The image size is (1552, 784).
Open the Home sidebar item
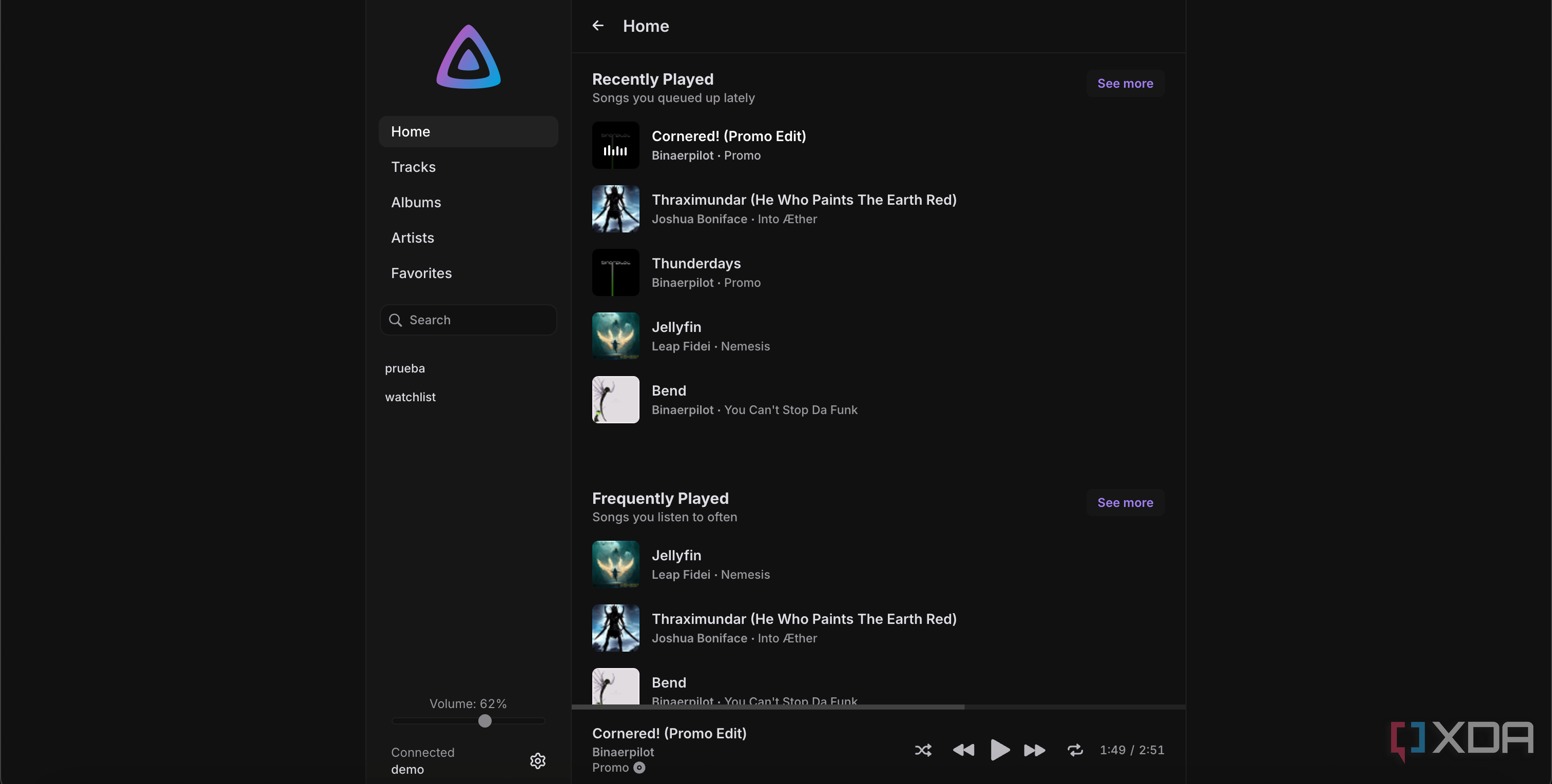point(468,131)
